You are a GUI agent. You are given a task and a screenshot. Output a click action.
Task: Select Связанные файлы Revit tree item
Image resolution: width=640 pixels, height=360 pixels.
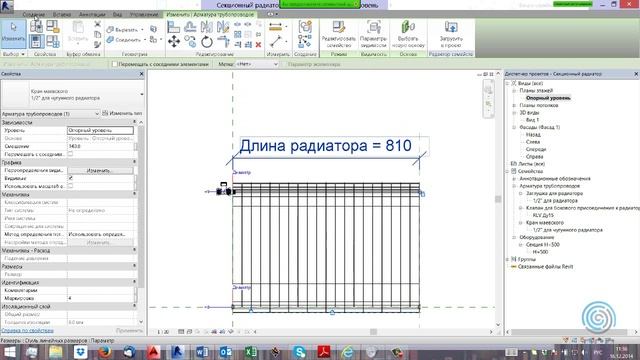point(545,267)
